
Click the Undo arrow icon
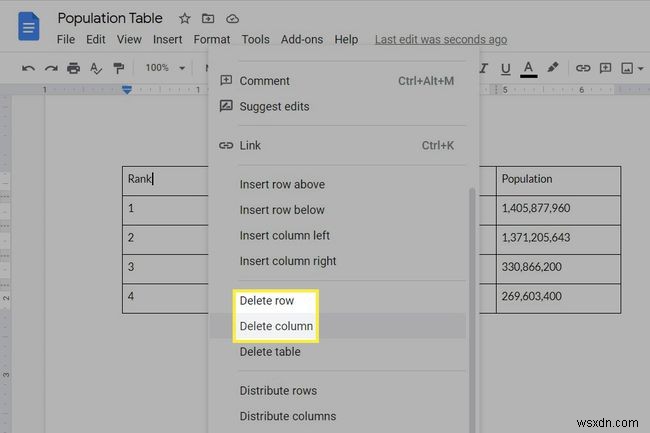click(x=28, y=68)
